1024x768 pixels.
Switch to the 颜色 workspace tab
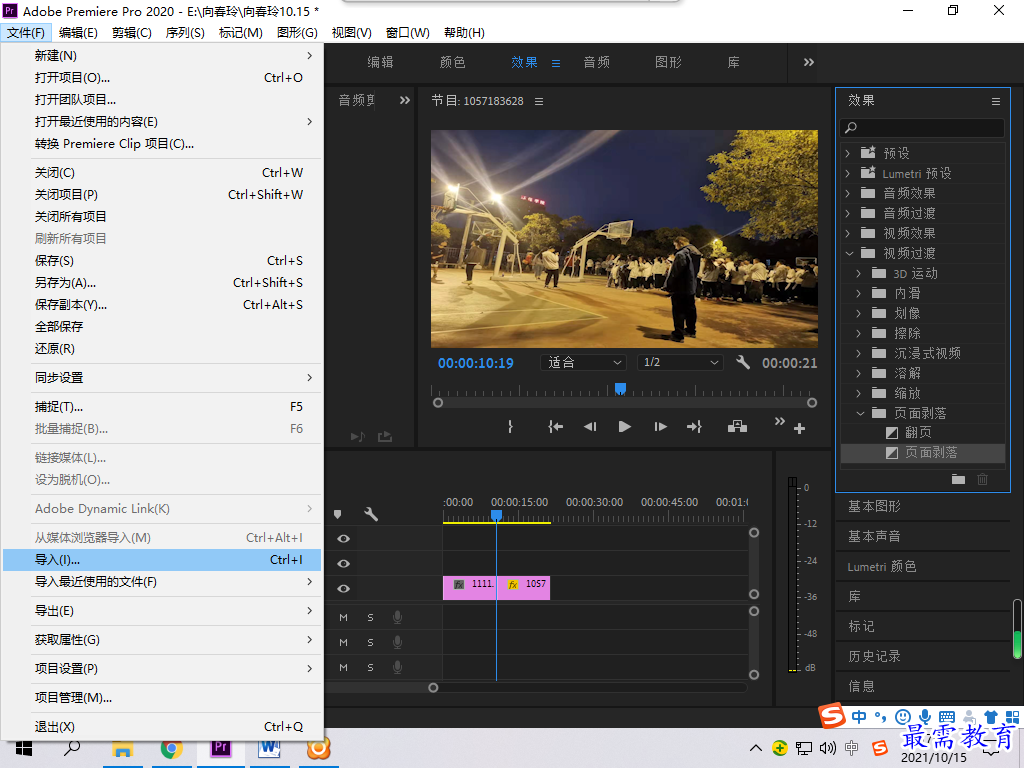[x=452, y=62]
